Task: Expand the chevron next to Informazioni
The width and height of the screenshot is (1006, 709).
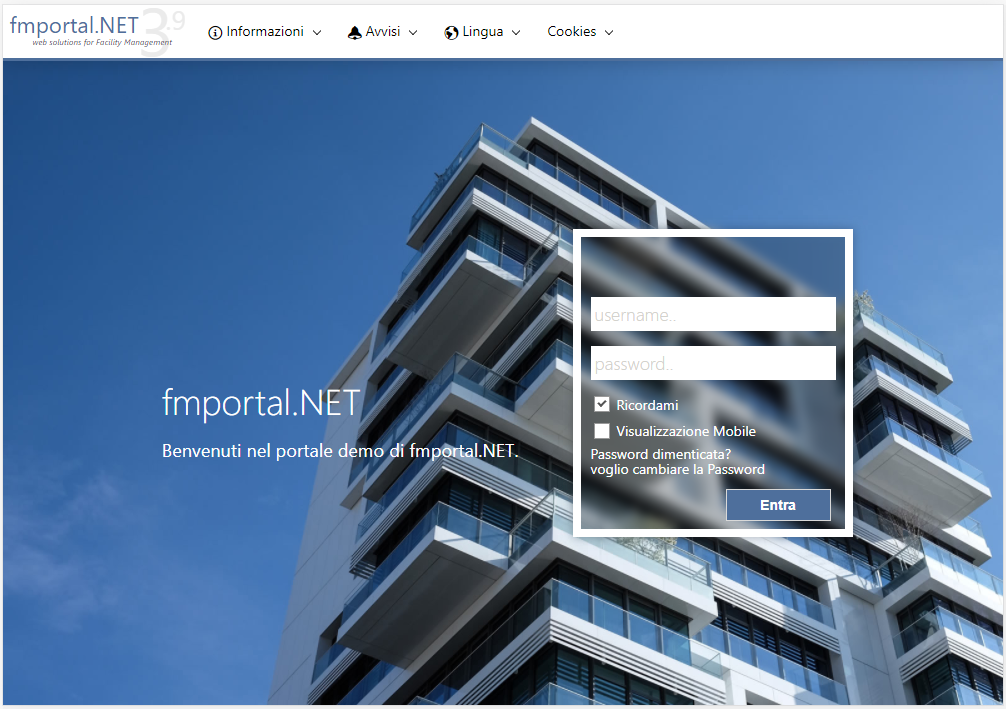Action: pyautogui.click(x=317, y=33)
